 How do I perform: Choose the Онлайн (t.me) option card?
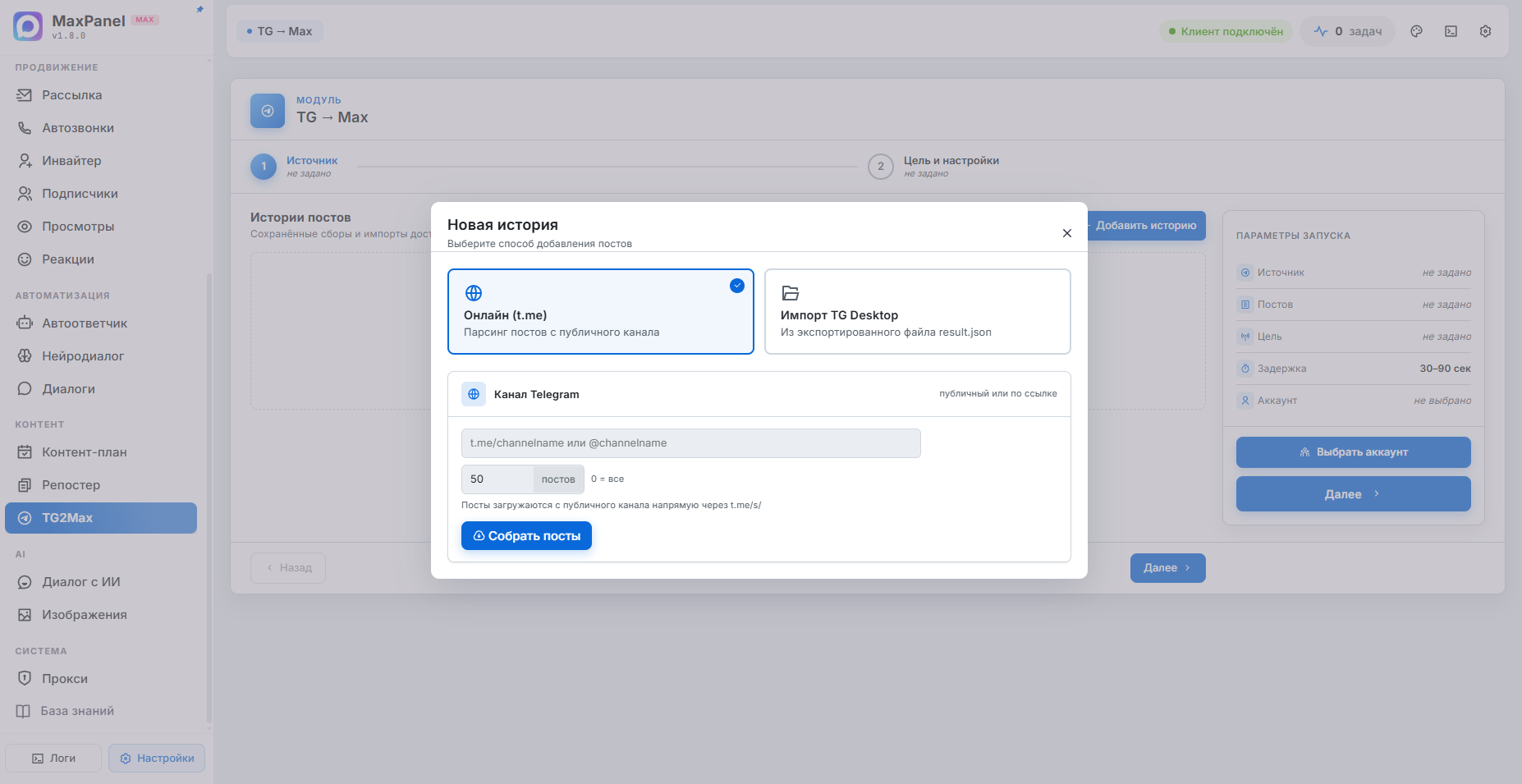(601, 311)
